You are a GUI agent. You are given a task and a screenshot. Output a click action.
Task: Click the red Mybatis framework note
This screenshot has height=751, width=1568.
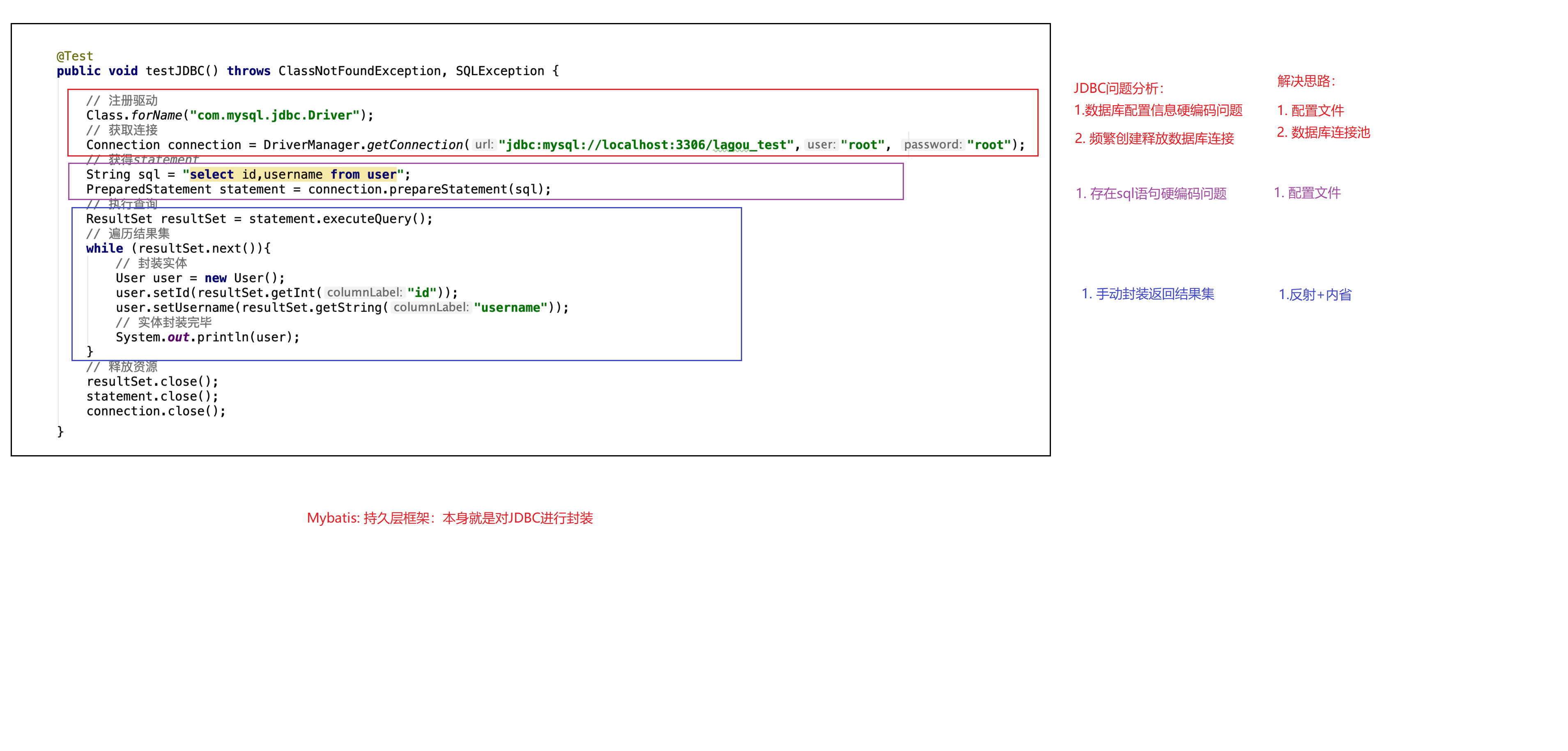coord(450,518)
